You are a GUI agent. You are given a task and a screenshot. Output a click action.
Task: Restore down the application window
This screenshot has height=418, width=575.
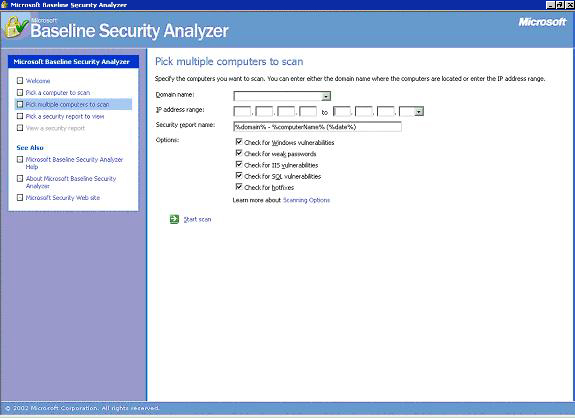click(560, 5)
